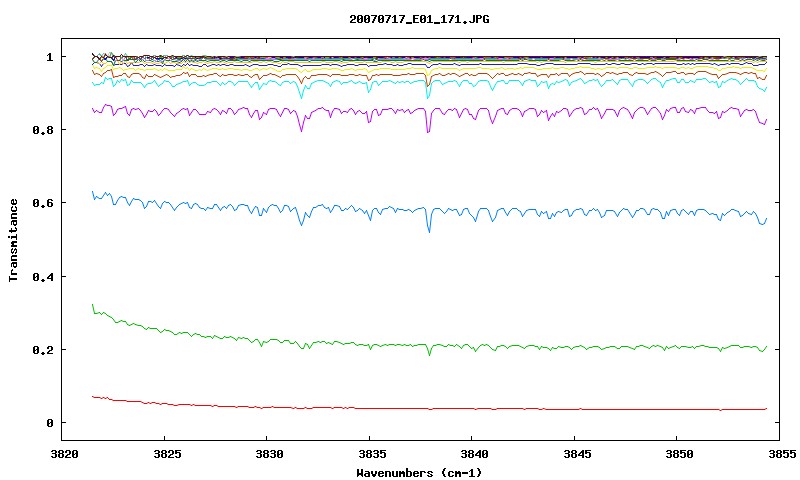The height and width of the screenshot is (480, 800).
Task: Click the x-axis tick label 3840
Action: point(474,454)
